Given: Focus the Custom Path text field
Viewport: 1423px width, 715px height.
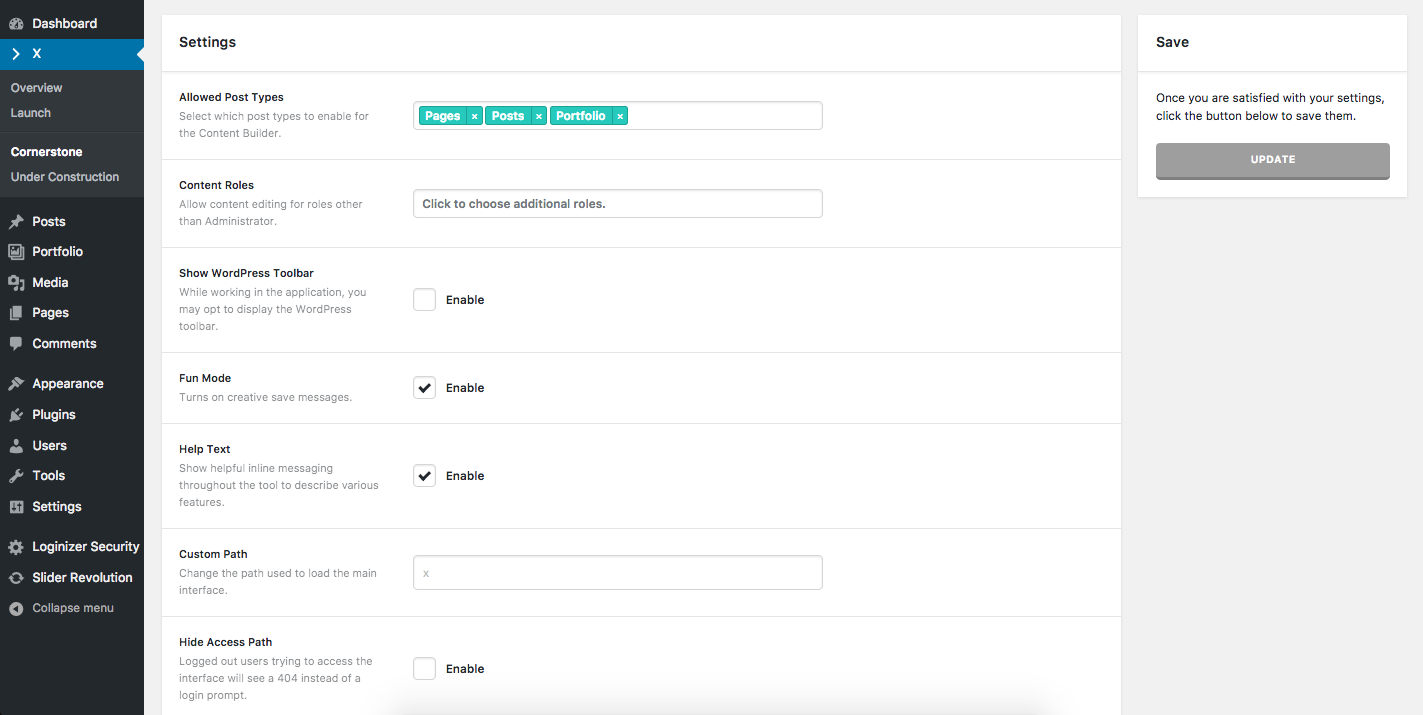Looking at the screenshot, I should coord(617,573).
